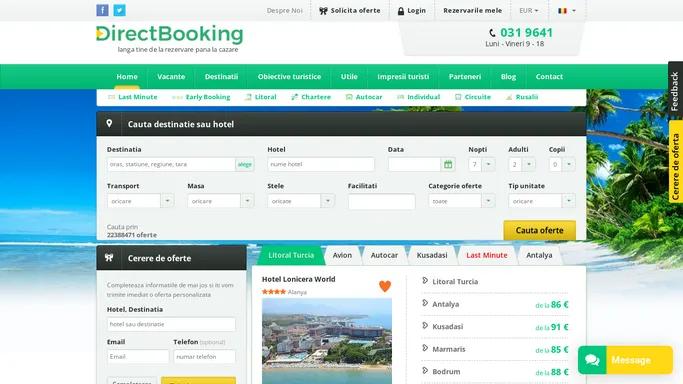Click the Hotel name input field
Viewport: 683px width, 384px height.
321,165
